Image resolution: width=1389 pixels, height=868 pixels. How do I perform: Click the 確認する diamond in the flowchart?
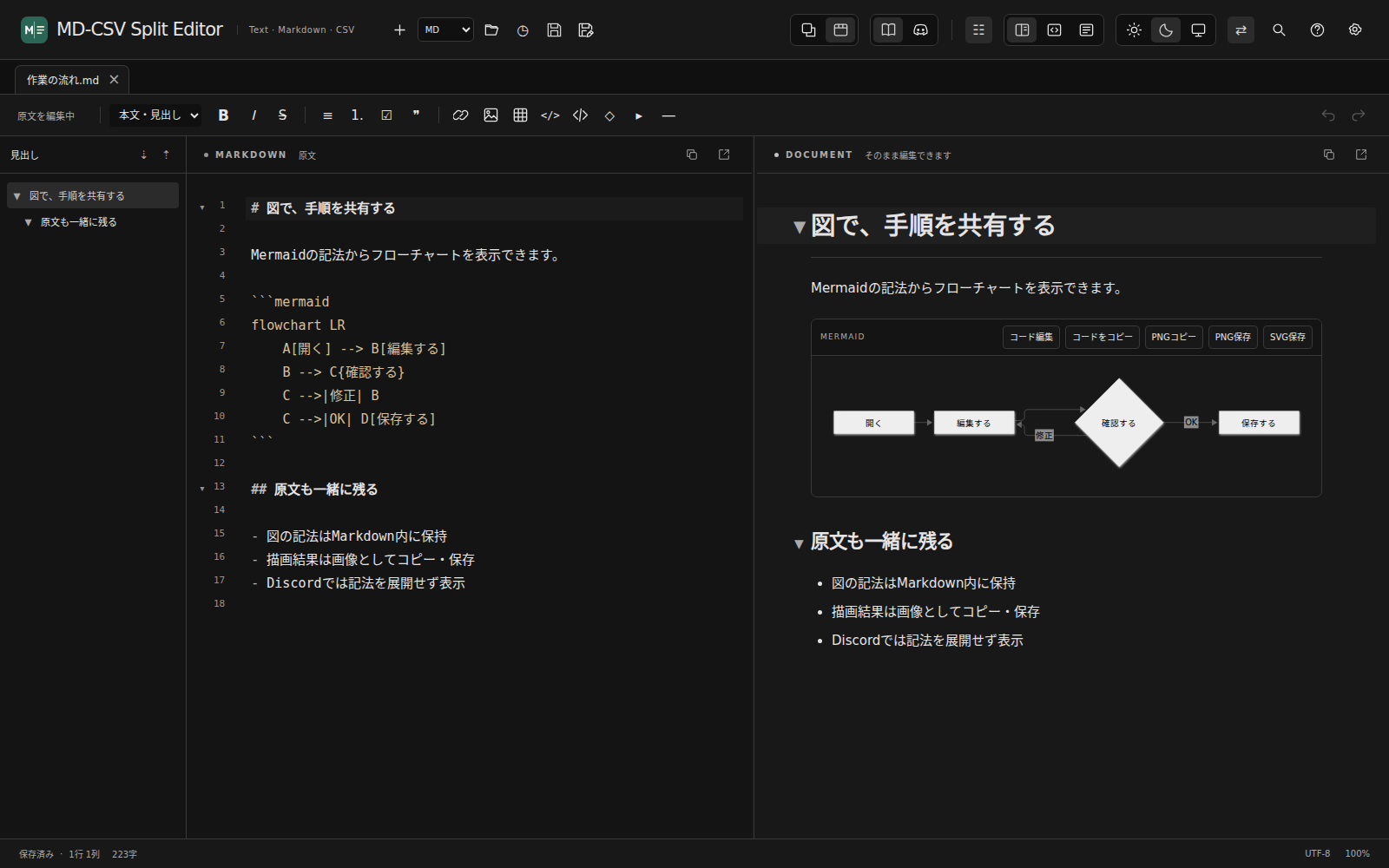(1119, 423)
